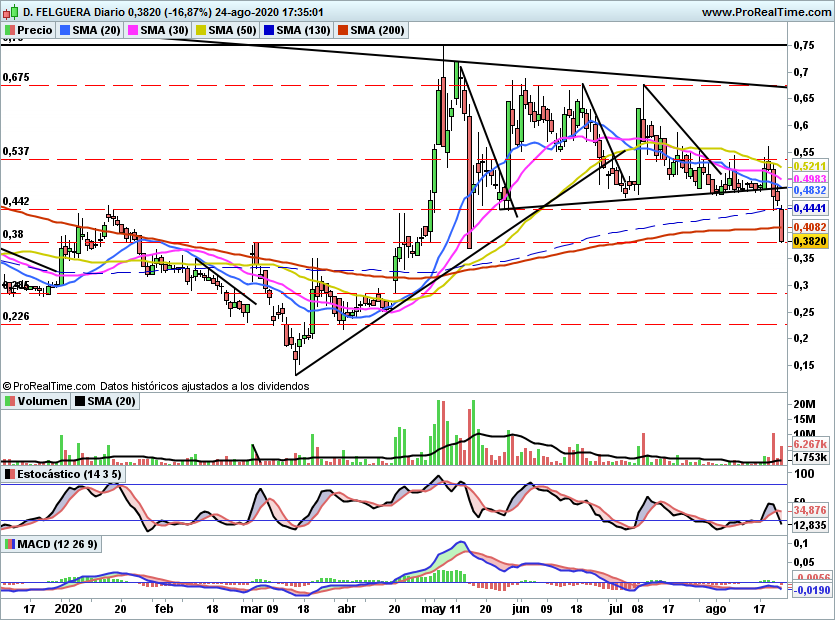This screenshot has height=620, width=835.
Task: Click the SMA (50) yellow legend label
Action: pyautogui.click(x=232, y=30)
